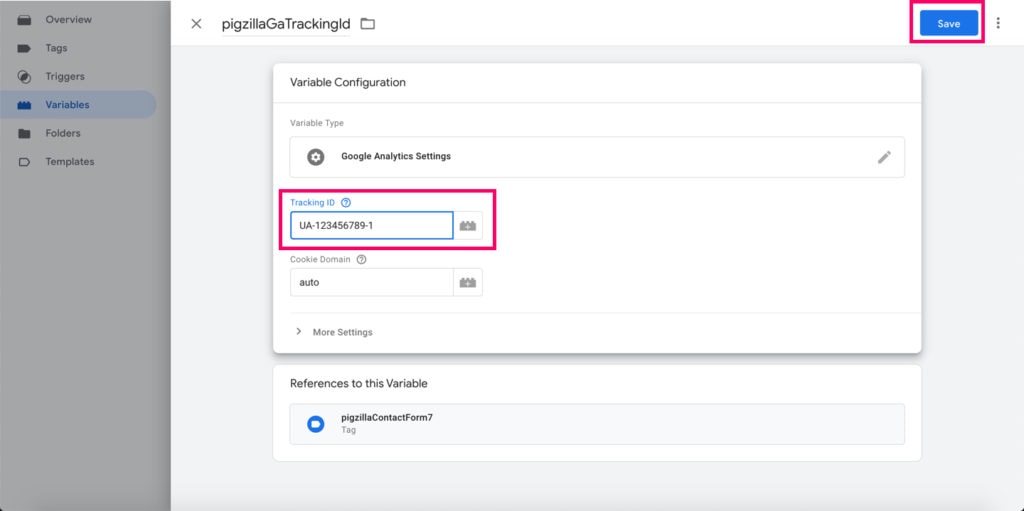This screenshot has width=1024, height=511.
Task: Click the Variable Configuration heading
Action: pos(347,82)
